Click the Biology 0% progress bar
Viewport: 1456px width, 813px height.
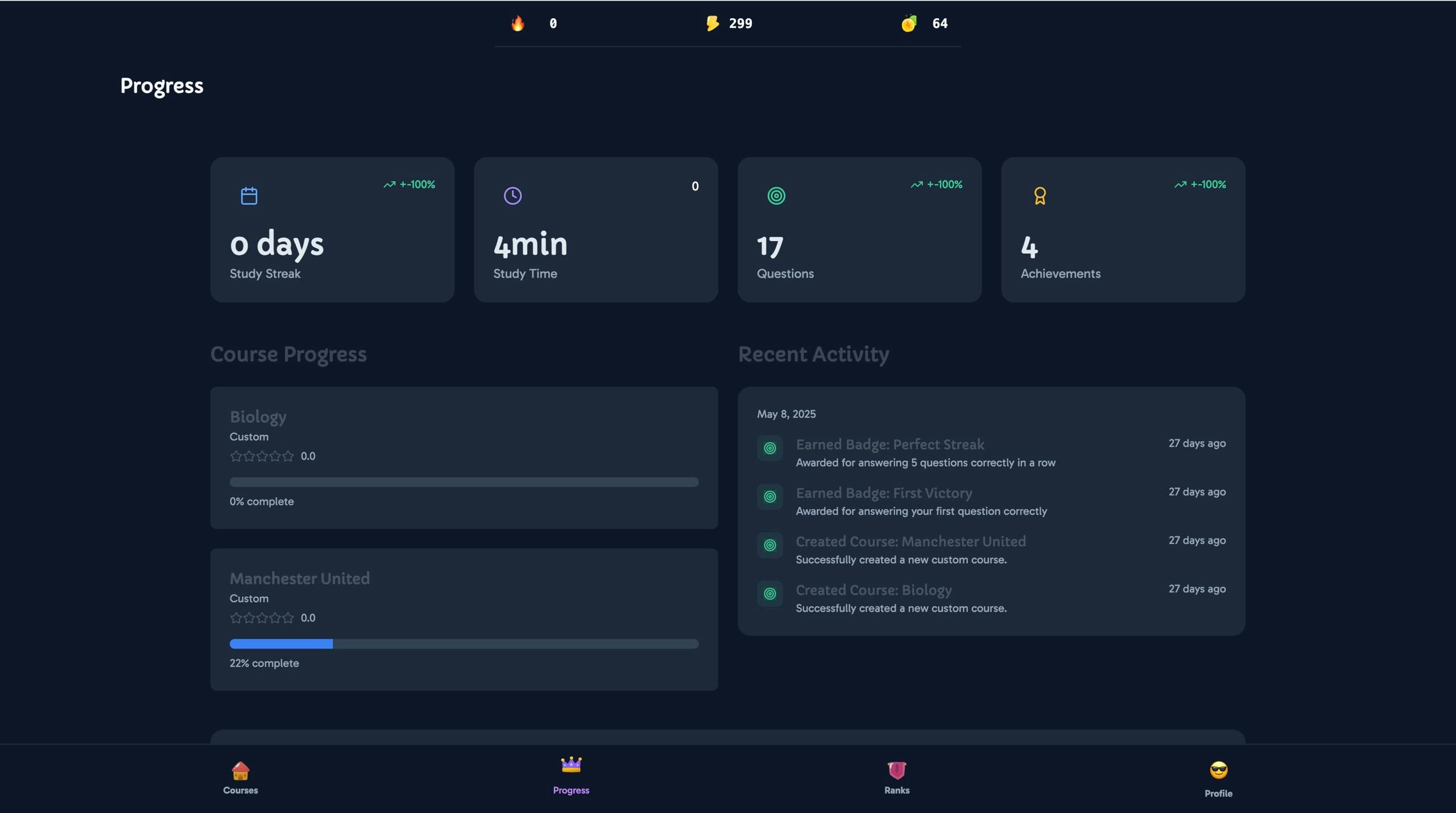(x=464, y=482)
